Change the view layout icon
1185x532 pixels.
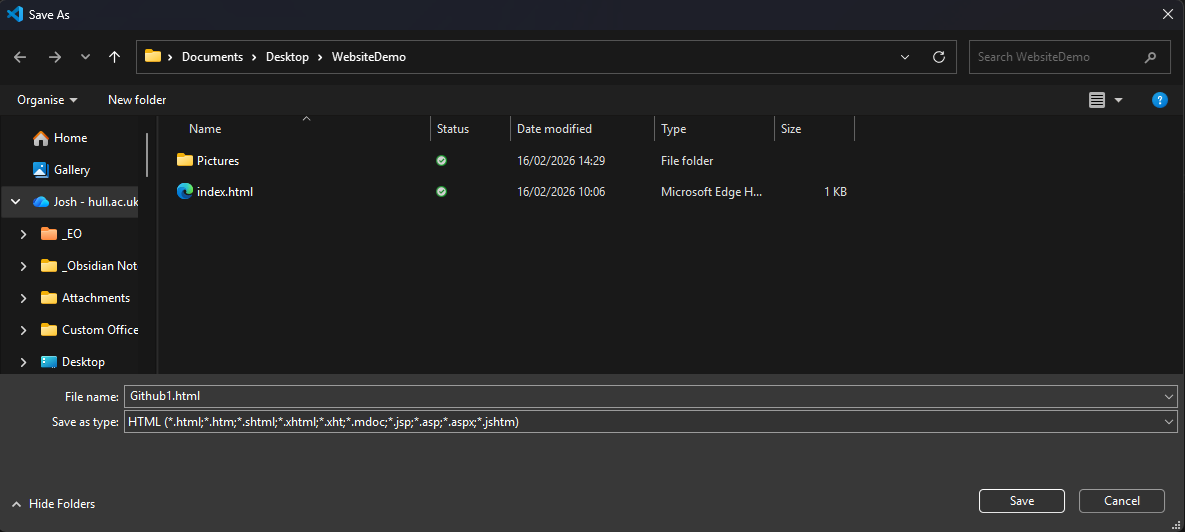1097,100
